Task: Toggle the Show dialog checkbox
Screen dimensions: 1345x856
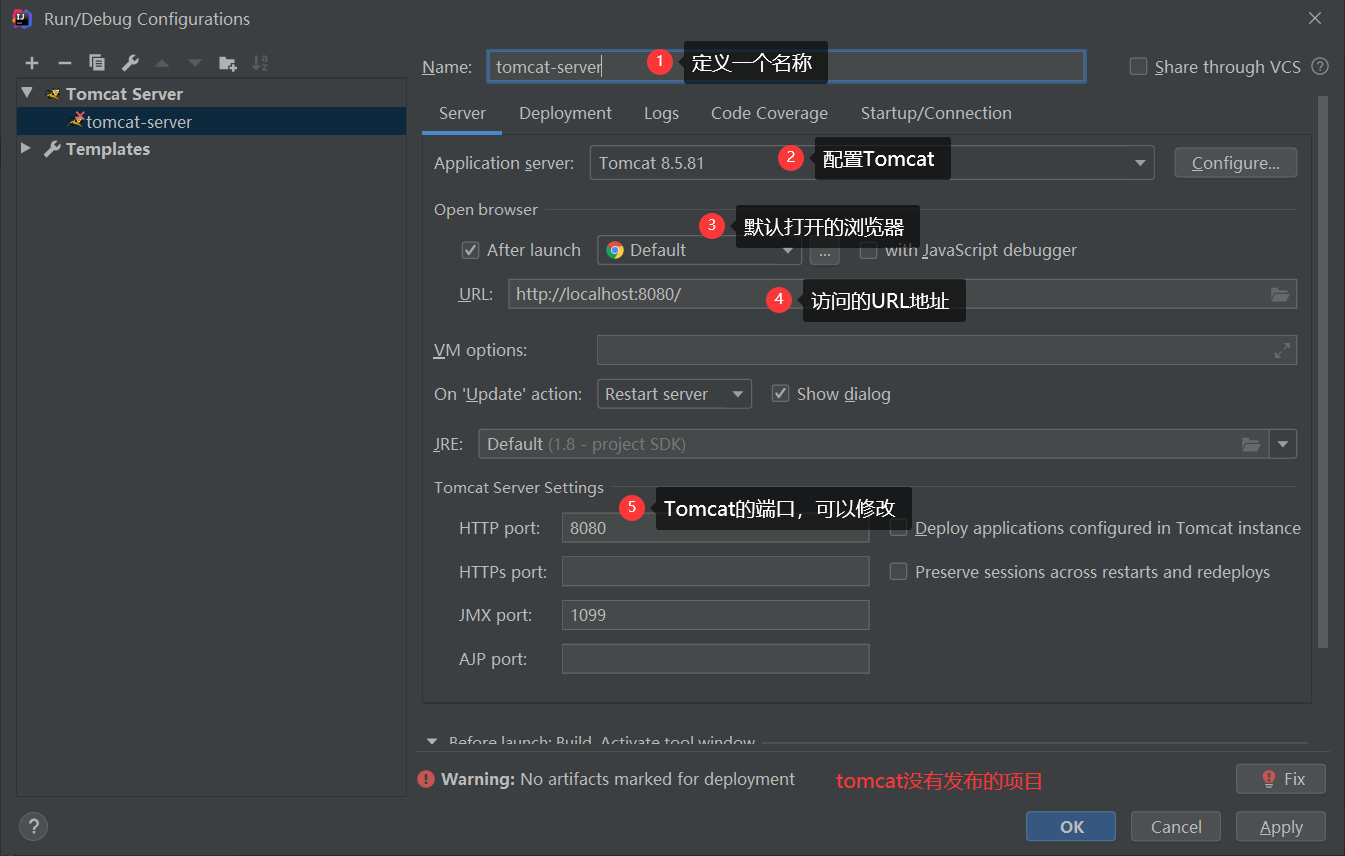Action: tap(780, 394)
